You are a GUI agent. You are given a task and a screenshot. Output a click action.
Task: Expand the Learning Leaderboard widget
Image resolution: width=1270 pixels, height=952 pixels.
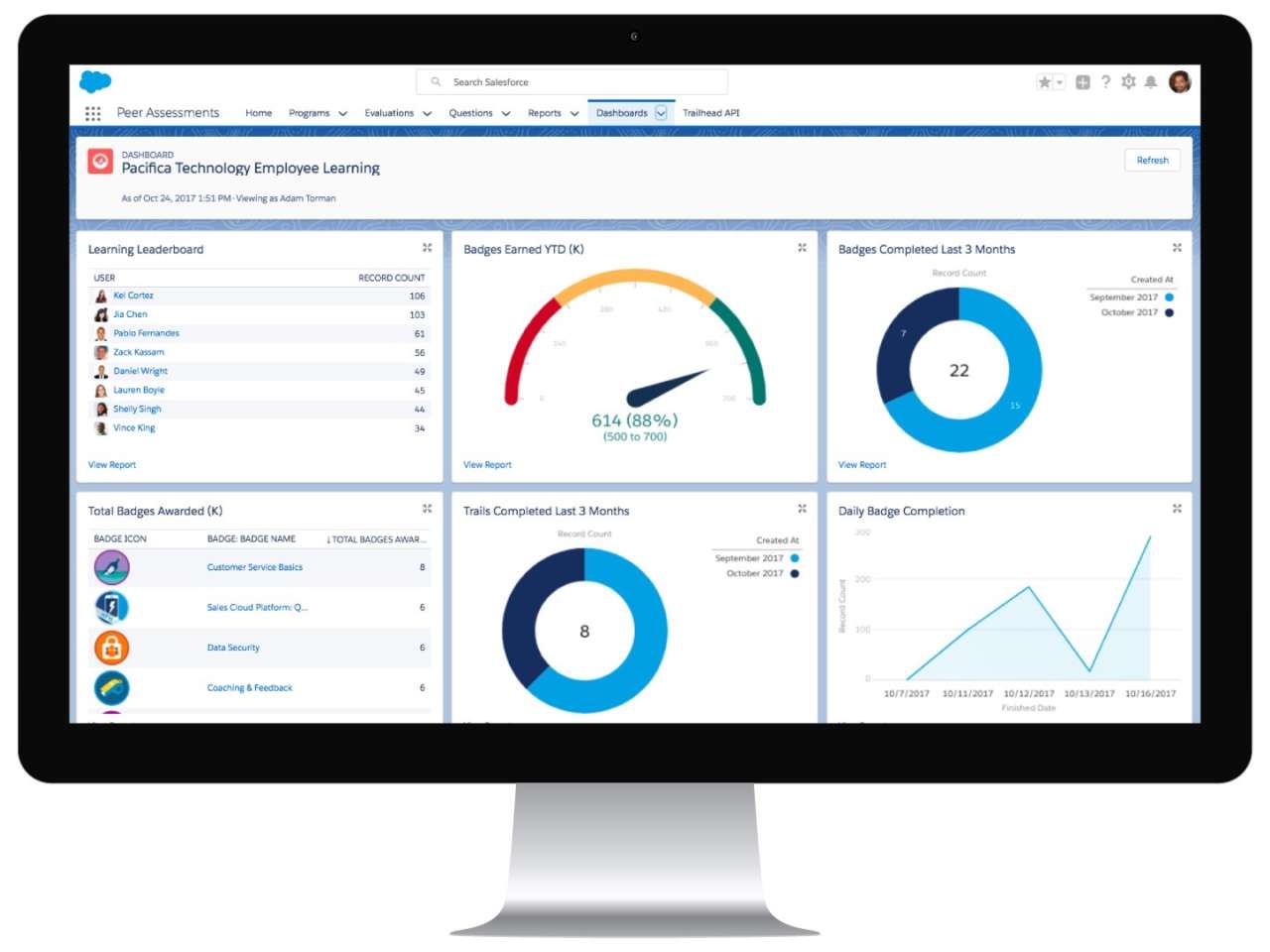(427, 248)
